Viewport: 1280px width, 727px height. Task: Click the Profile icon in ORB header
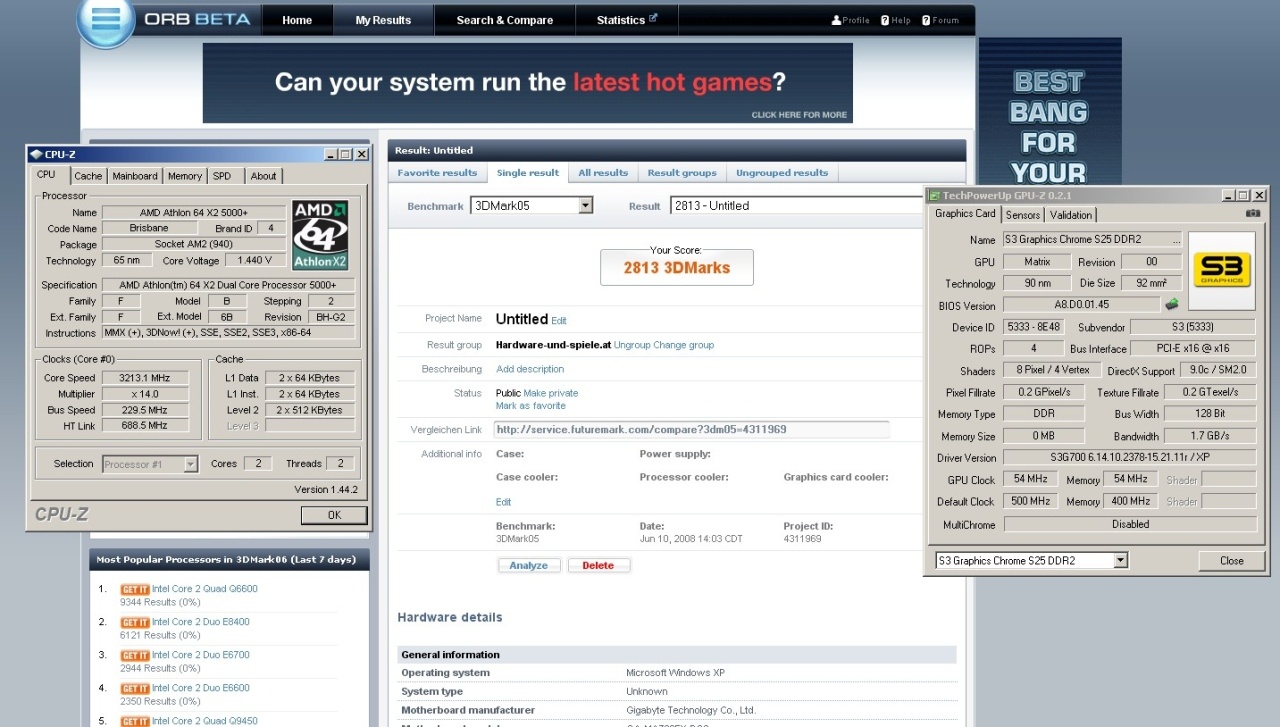[x=837, y=20]
